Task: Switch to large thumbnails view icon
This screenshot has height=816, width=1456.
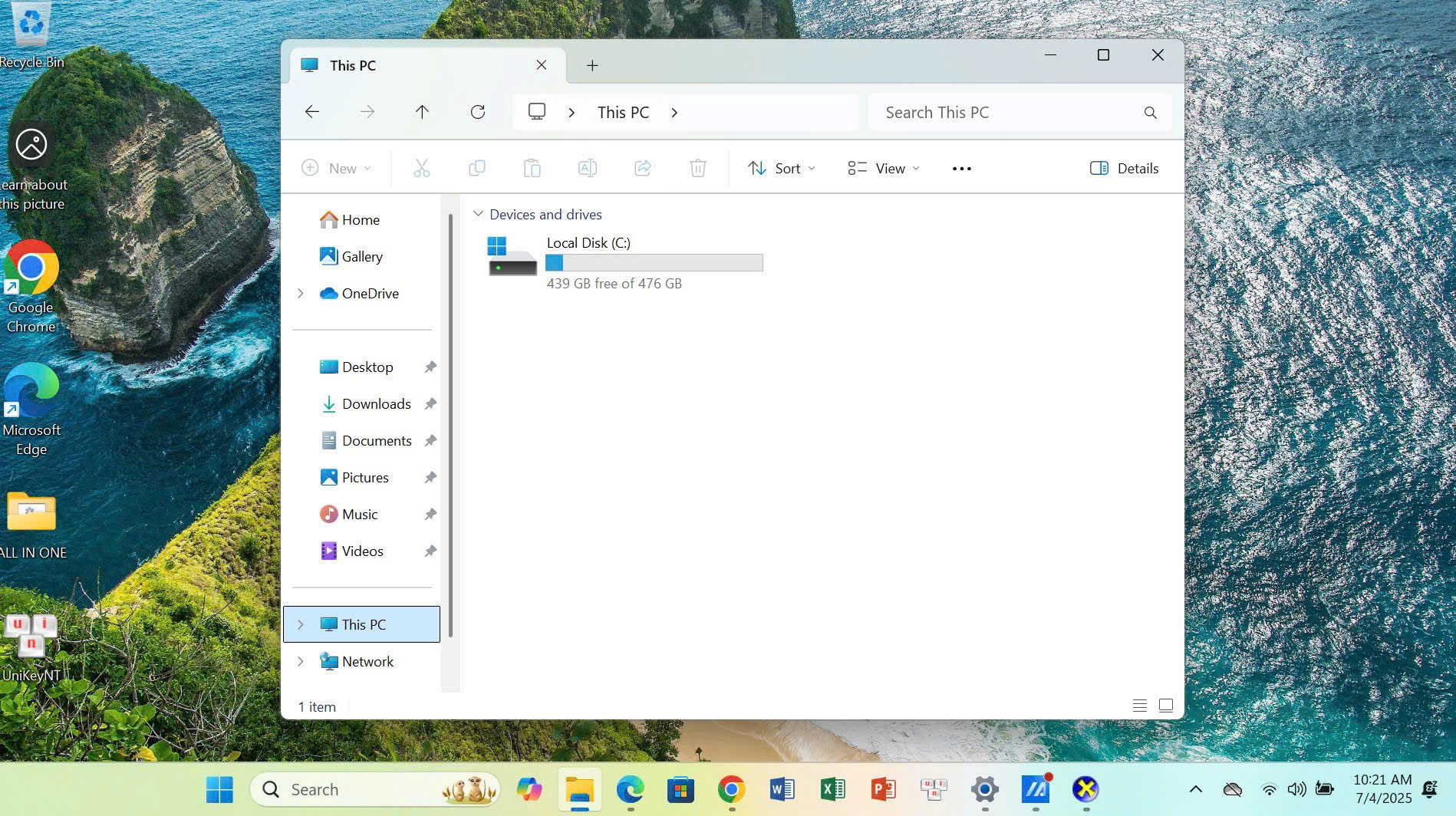Action: point(1166,706)
